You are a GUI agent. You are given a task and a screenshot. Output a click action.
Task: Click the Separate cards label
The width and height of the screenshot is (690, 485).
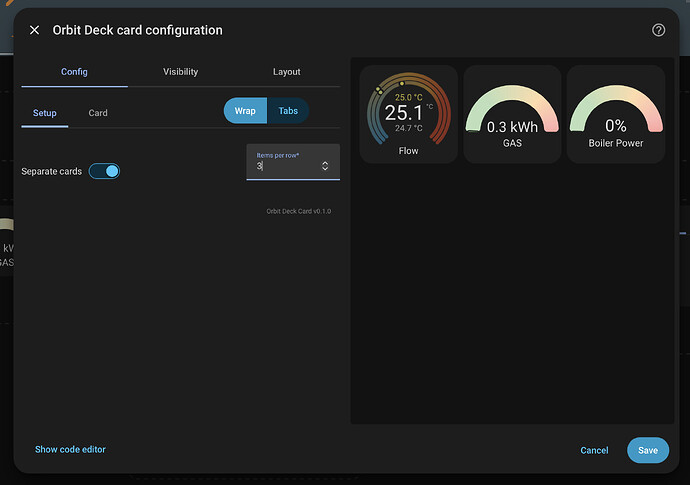[x=51, y=171]
